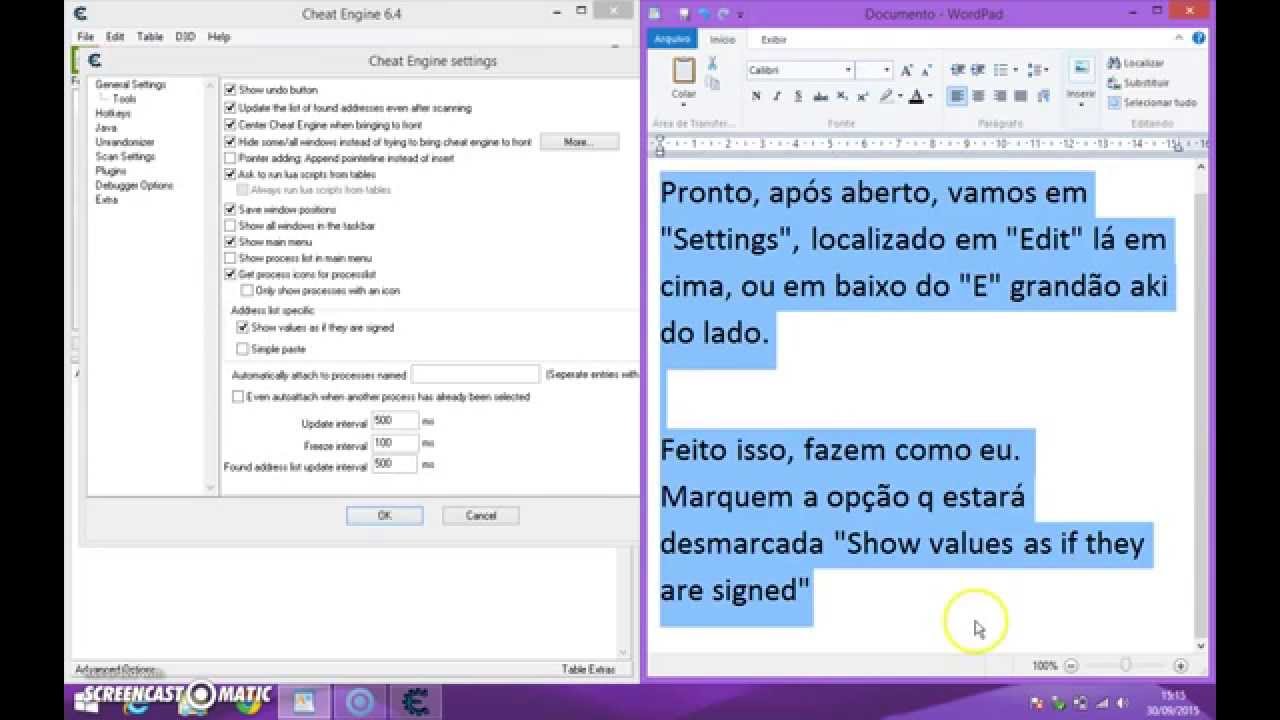
Task: Expand the Inserir dropdown arrow
Action: pos(1081,105)
